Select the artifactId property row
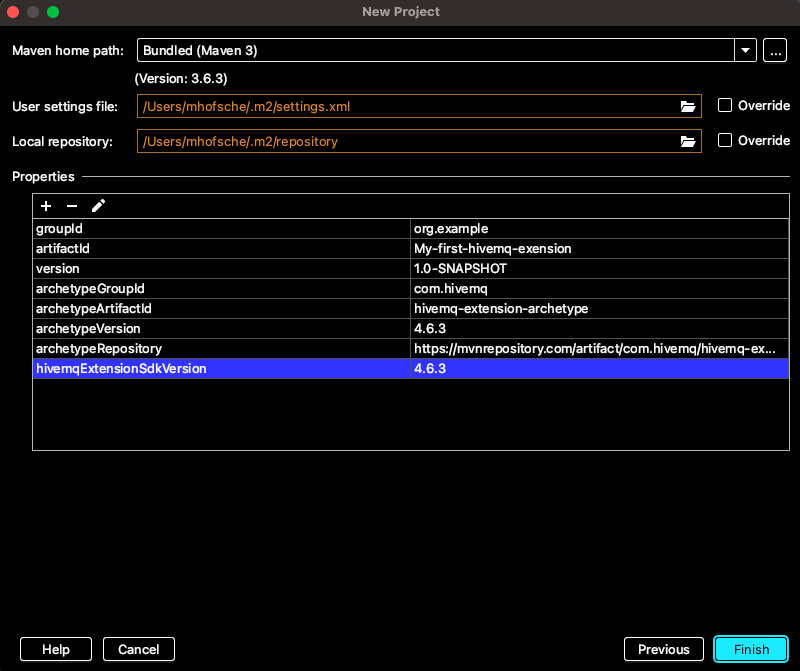This screenshot has height=671, width=800. point(222,248)
